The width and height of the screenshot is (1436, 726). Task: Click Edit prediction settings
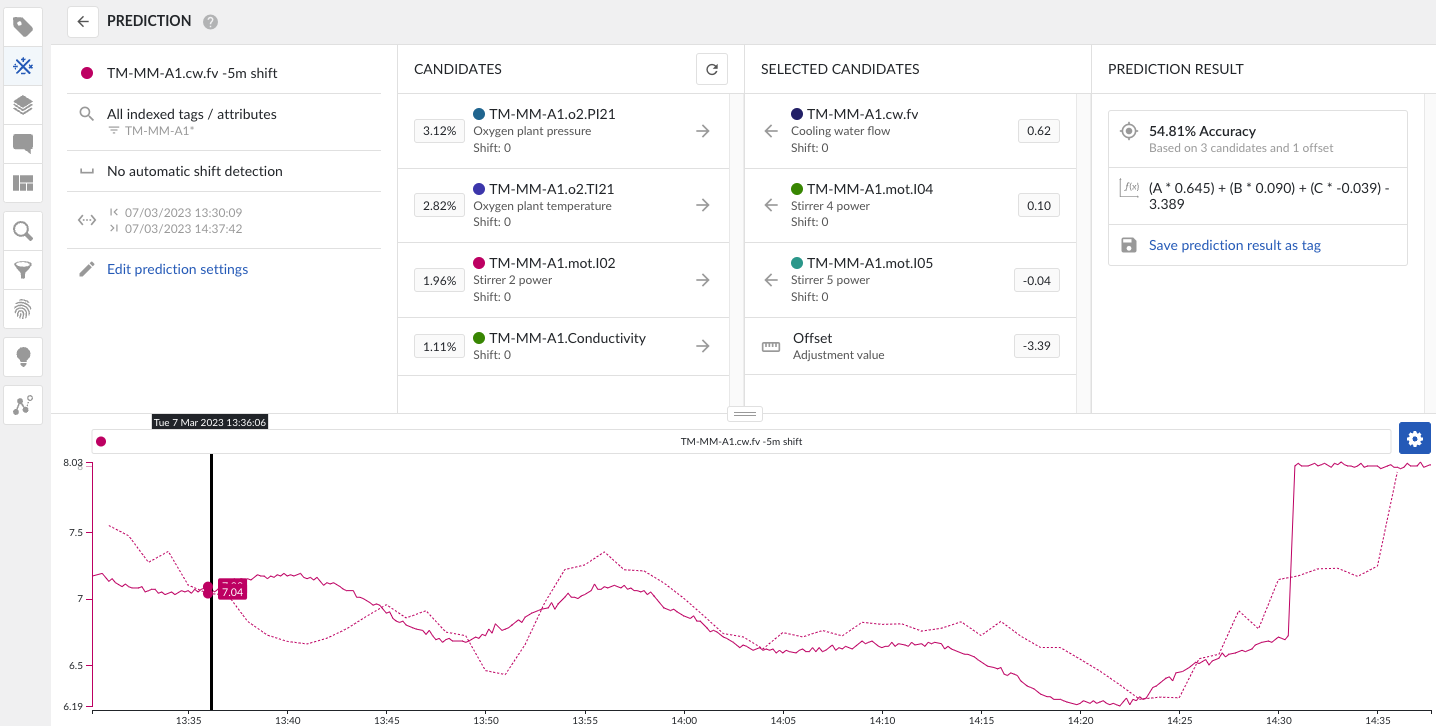point(177,269)
